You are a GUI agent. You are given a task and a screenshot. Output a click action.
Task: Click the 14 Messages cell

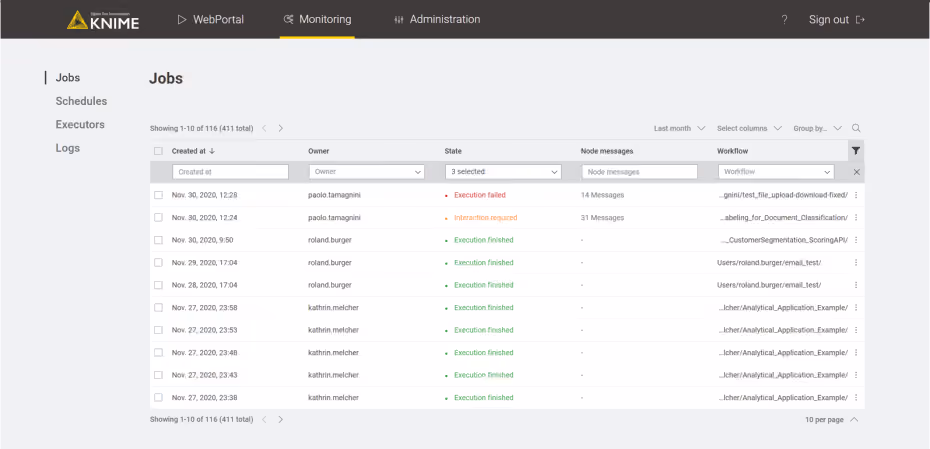click(602, 195)
